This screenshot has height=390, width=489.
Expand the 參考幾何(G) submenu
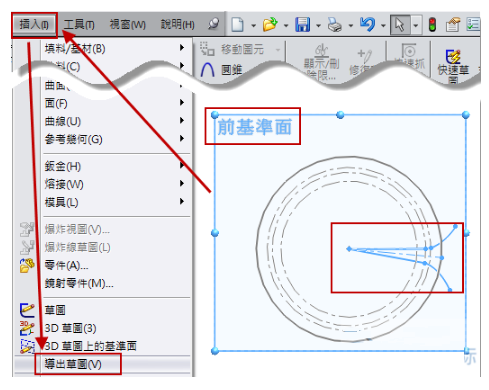click(182, 138)
